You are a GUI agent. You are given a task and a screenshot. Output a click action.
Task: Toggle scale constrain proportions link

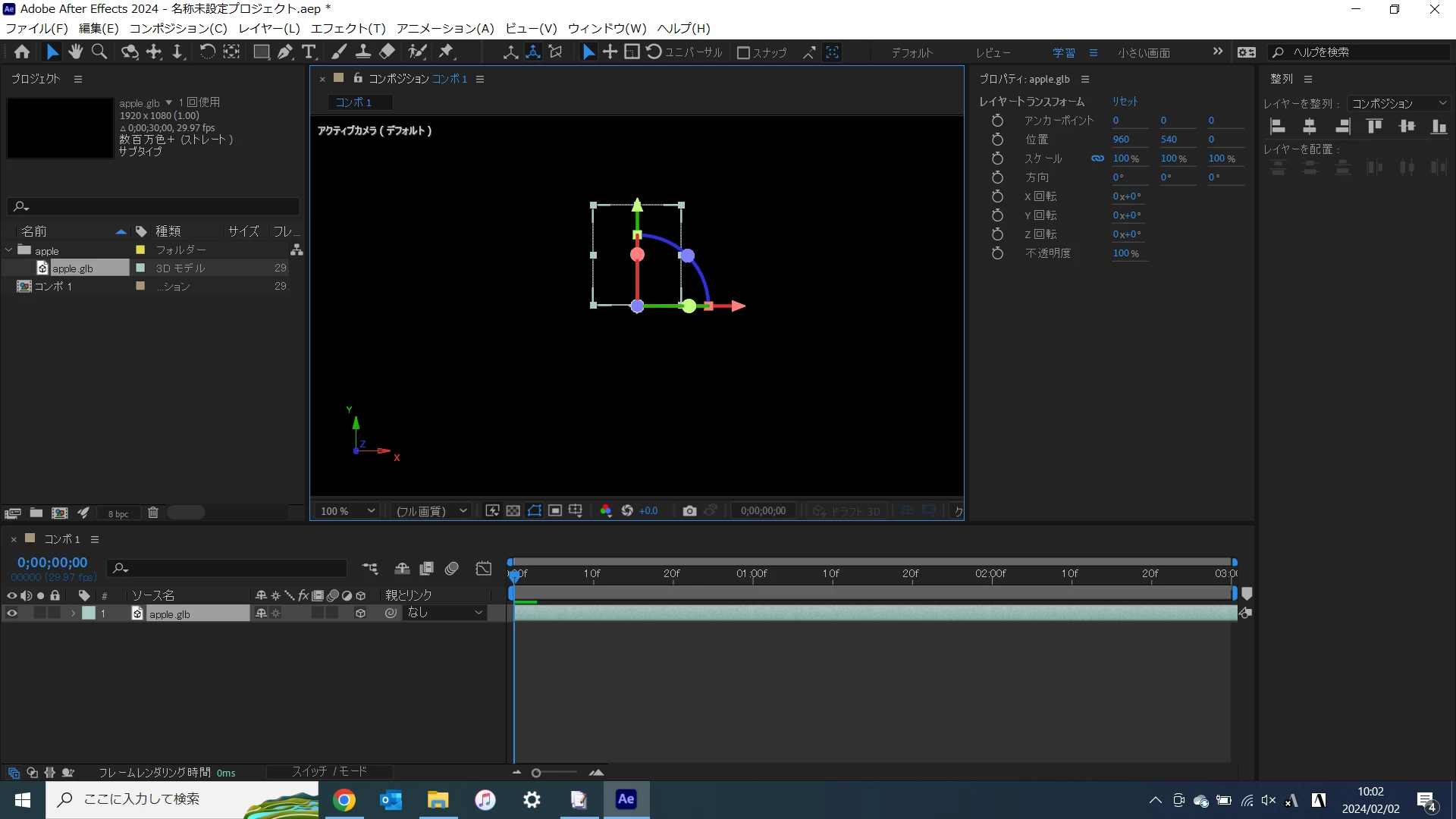pos(1097,158)
